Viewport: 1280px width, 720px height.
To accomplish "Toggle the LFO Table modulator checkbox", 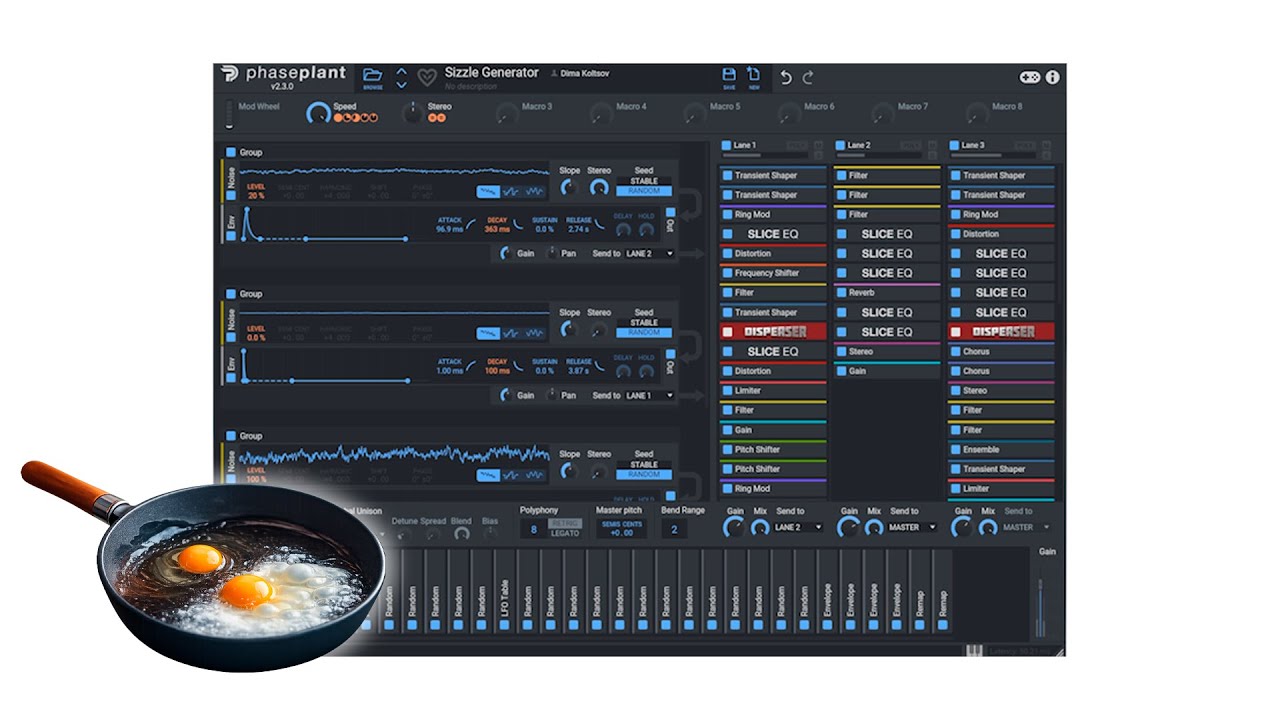I will pos(504,625).
